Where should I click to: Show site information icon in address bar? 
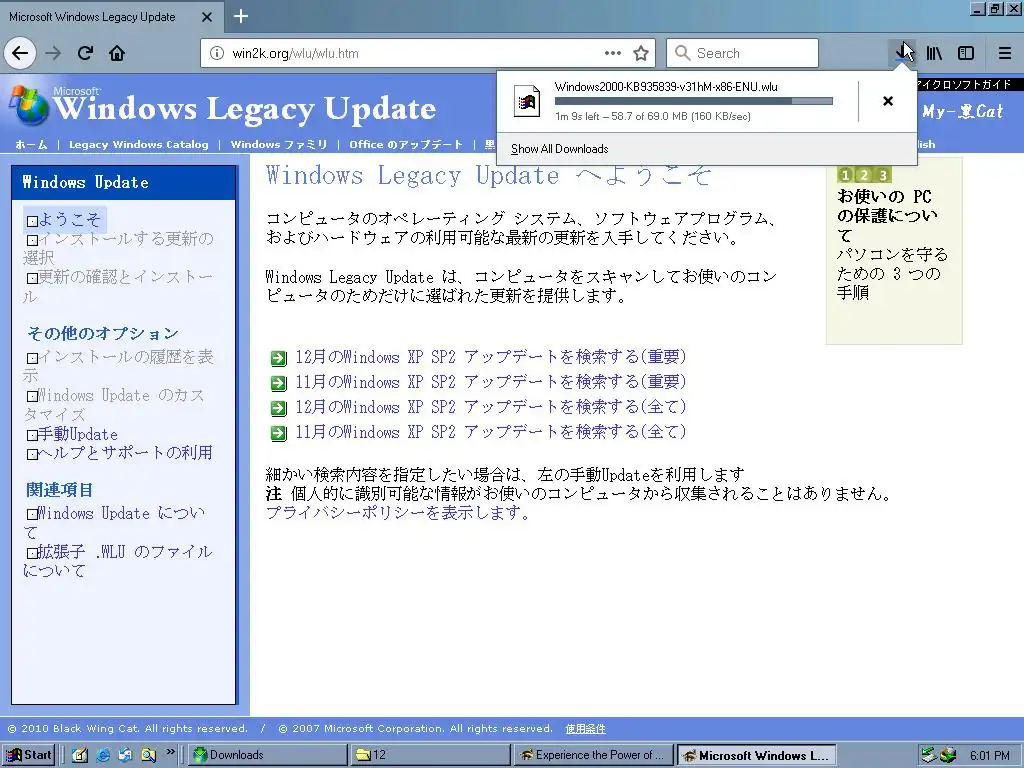[x=217, y=53]
